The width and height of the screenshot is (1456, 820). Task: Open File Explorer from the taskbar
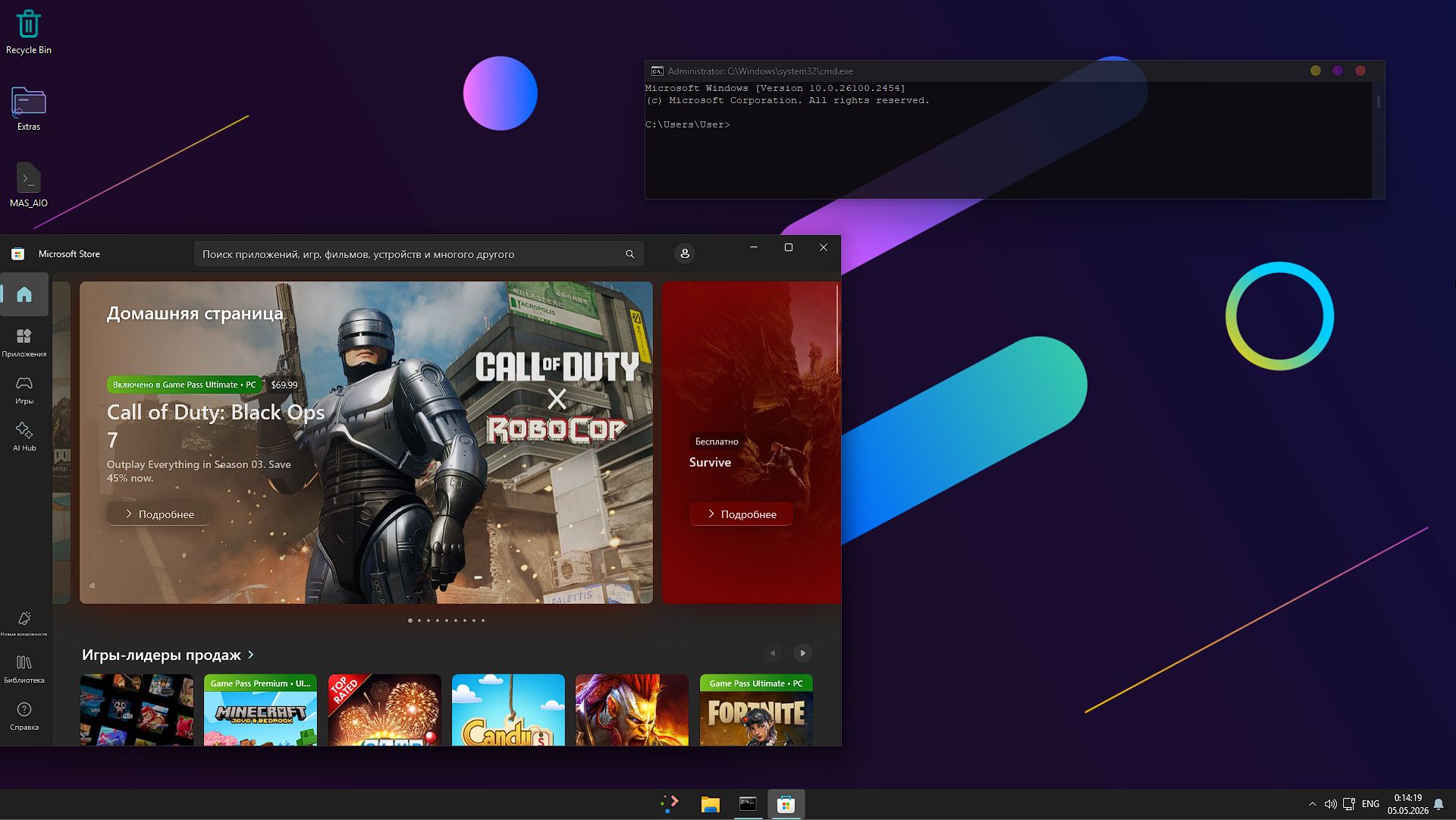tap(710, 804)
